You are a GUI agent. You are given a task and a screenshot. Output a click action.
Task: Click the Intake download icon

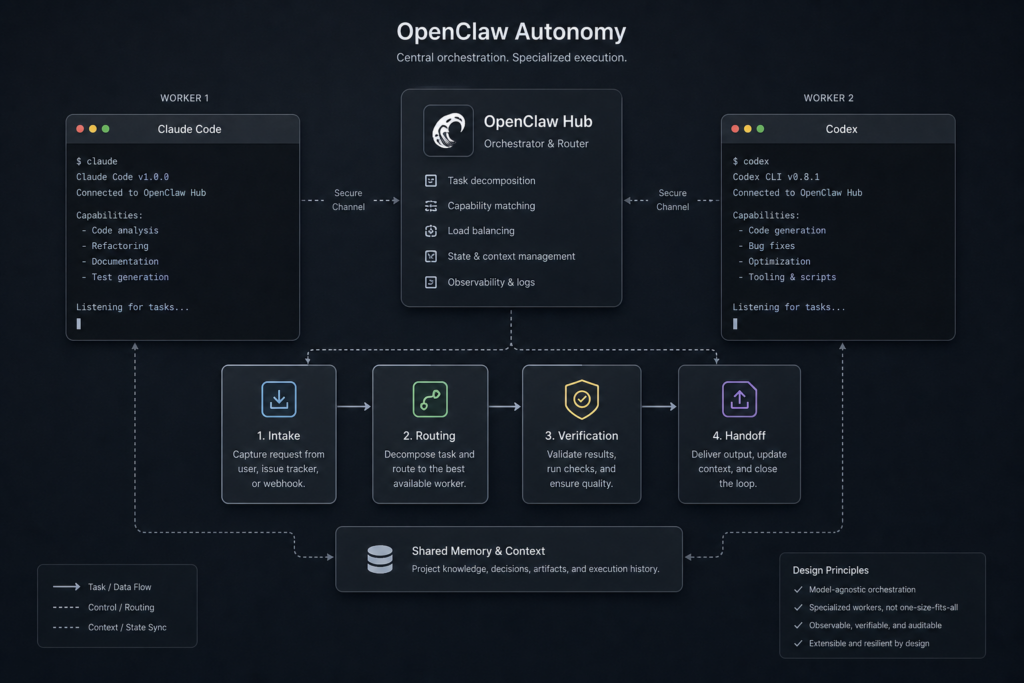coord(279,399)
